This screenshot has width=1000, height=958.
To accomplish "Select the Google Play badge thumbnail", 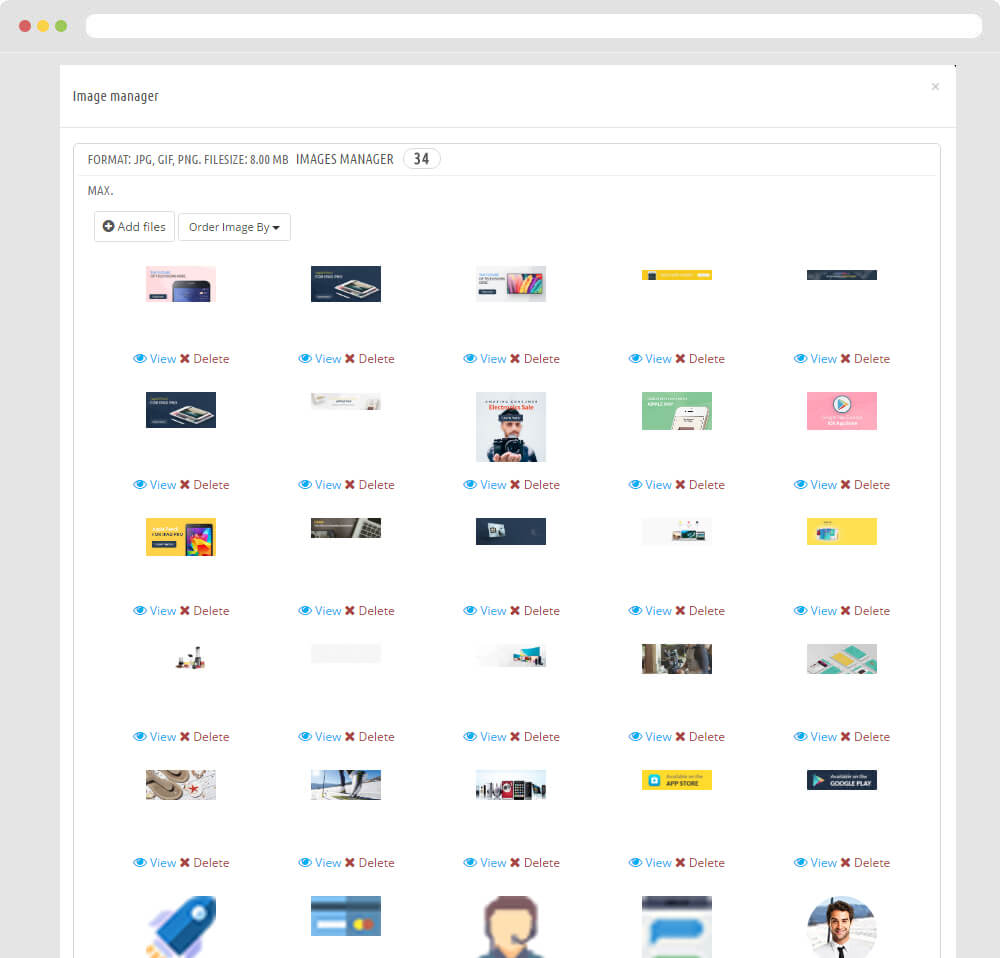I will 841,780.
